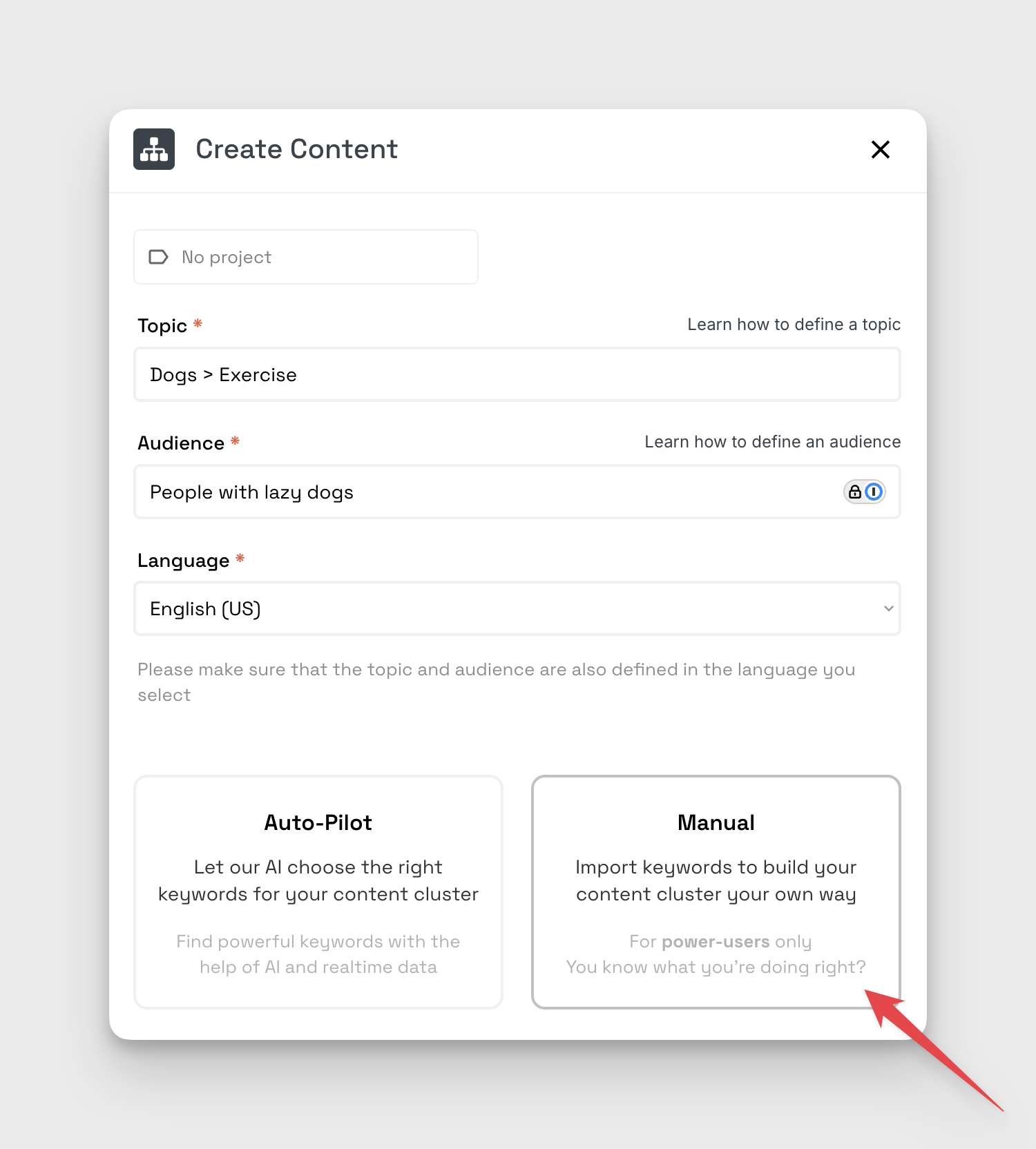
Task: Open Learn how to define an audience
Action: (772, 442)
